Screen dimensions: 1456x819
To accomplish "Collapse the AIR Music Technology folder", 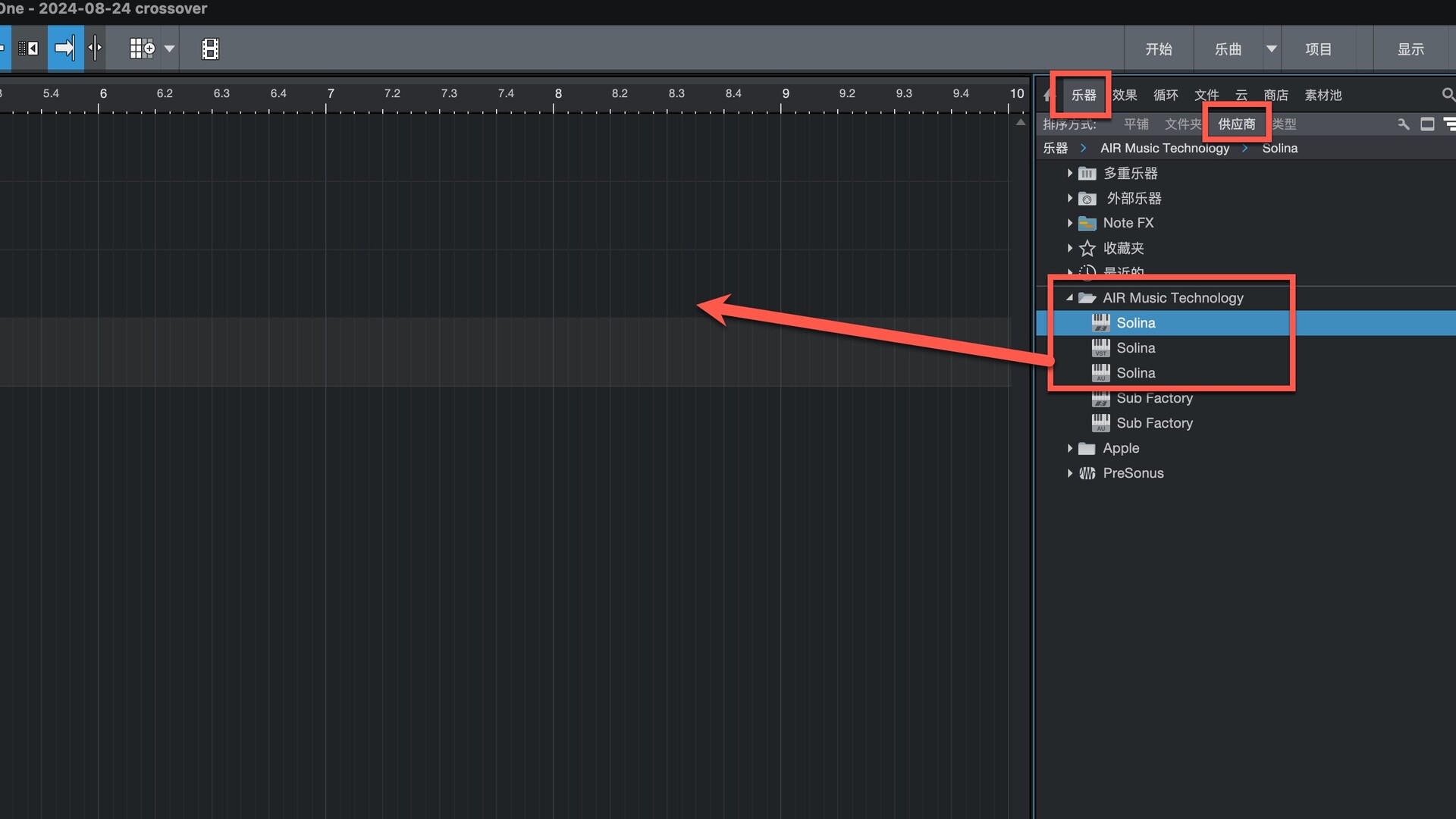I will click(1069, 298).
